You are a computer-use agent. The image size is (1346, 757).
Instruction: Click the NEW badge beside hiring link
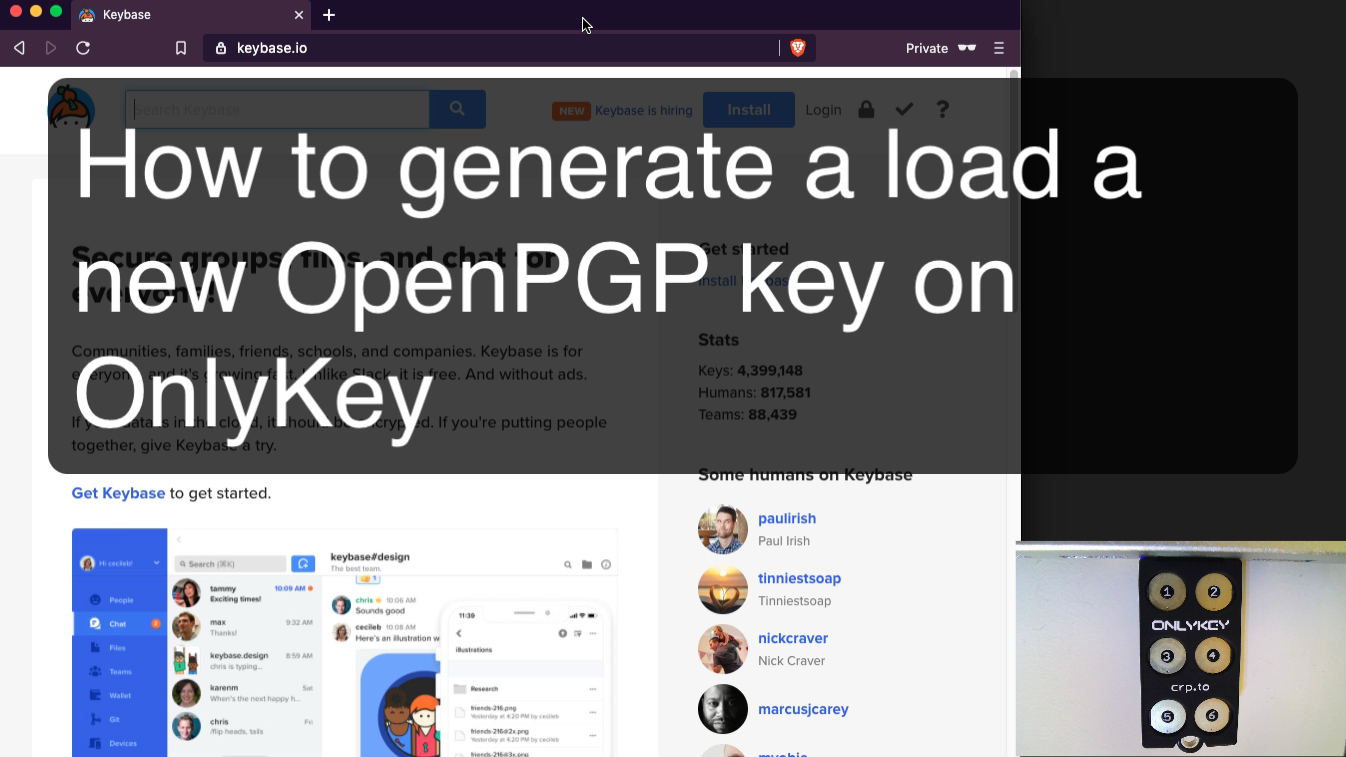[x=572, y=111]
